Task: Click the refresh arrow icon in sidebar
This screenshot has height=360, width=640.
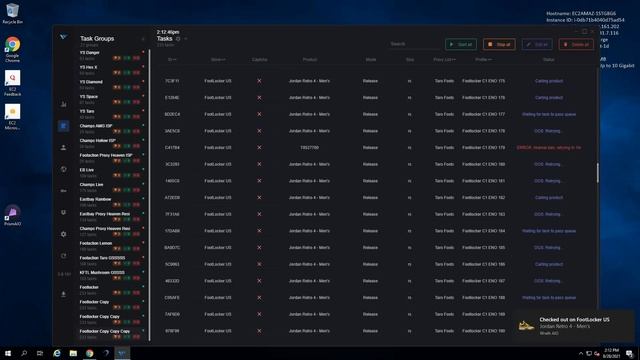Action: pyautogui.click(x=64, y=256)
